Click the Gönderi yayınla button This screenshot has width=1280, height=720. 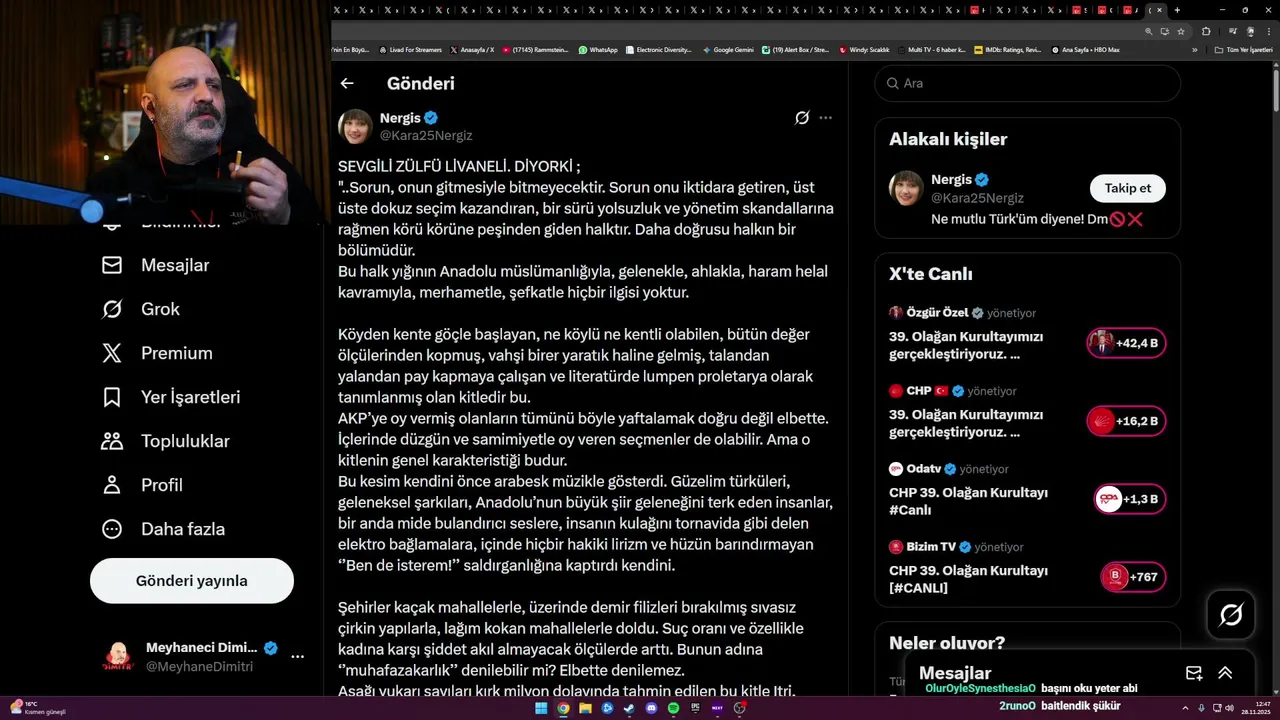point(192,581)
